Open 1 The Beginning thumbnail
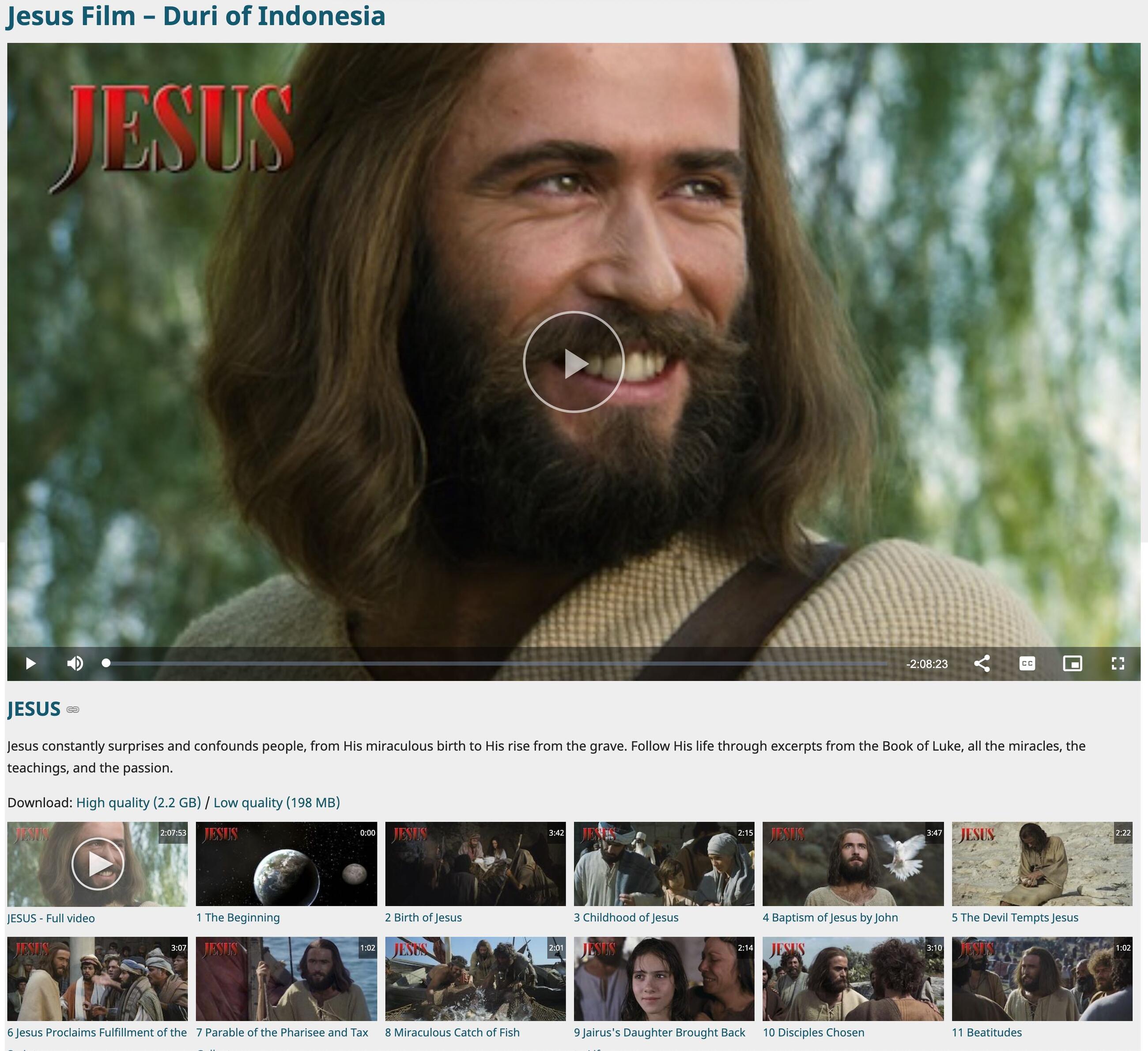This screenshot has width=1148, height=1051. pos(287,864)
